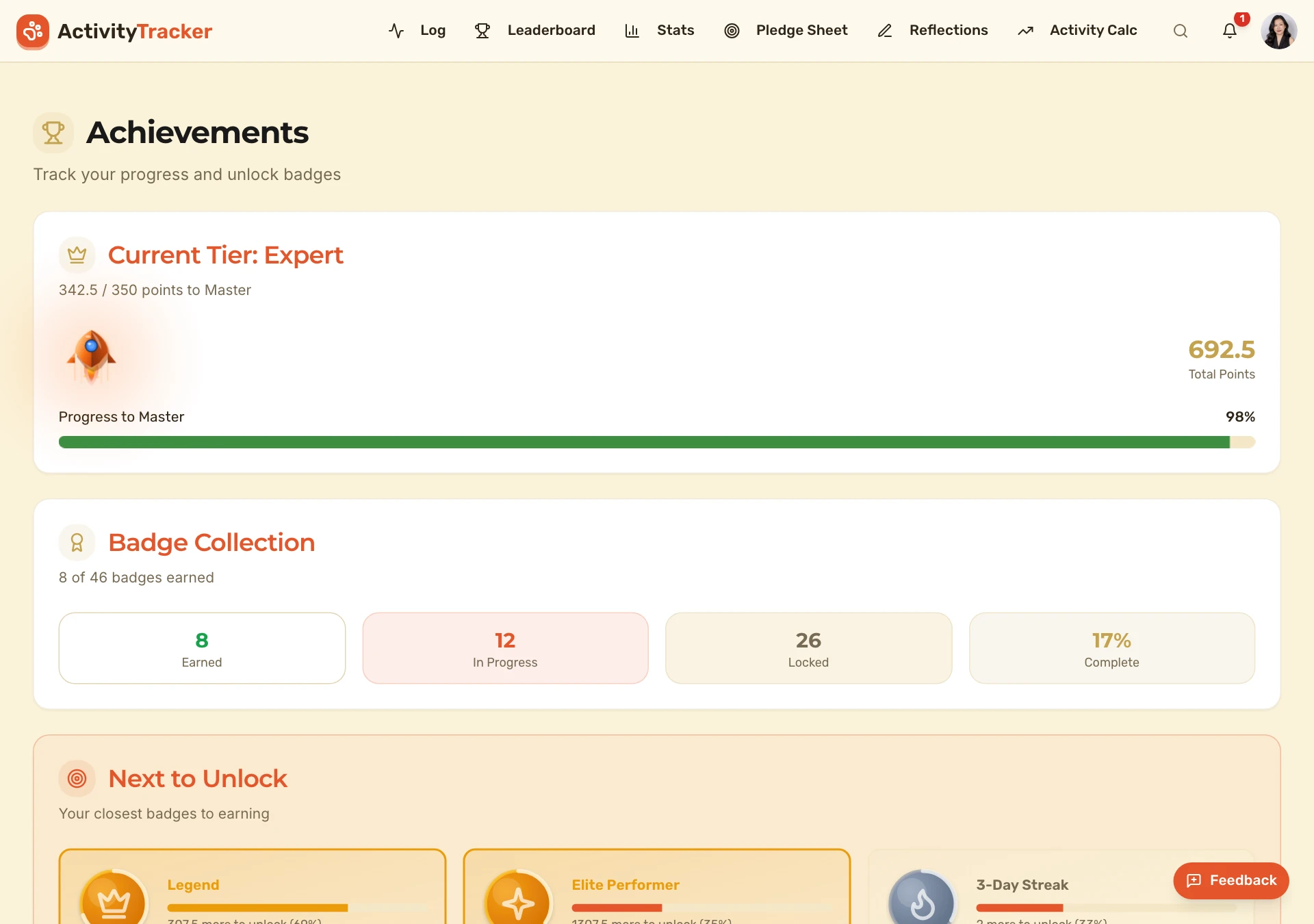Click the Elite Performer progress bar

tap(702, 908)
